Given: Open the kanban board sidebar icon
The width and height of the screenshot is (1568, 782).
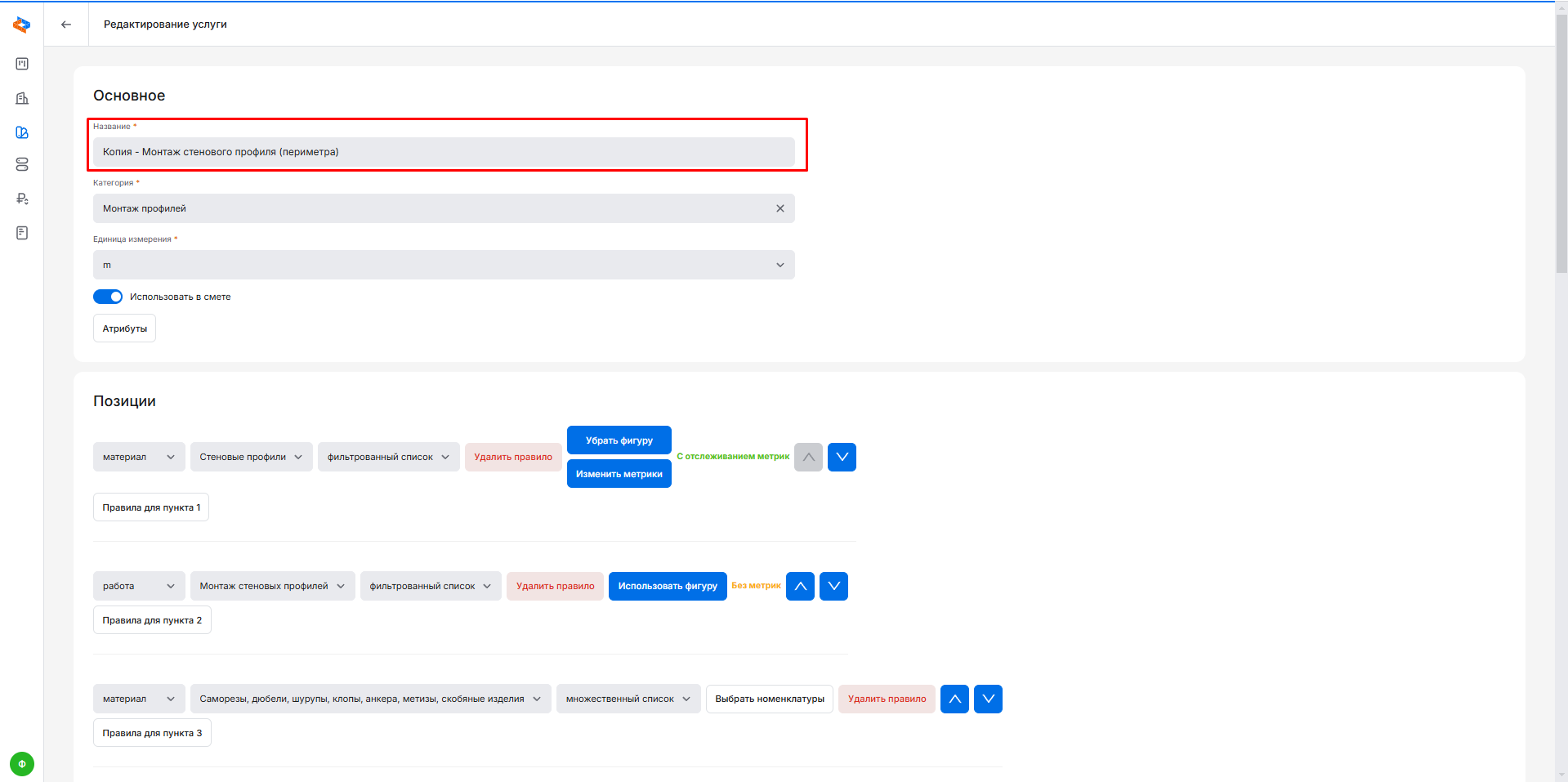Looking at the screenshot, I should pyautogui.click(x=22, y=64).
